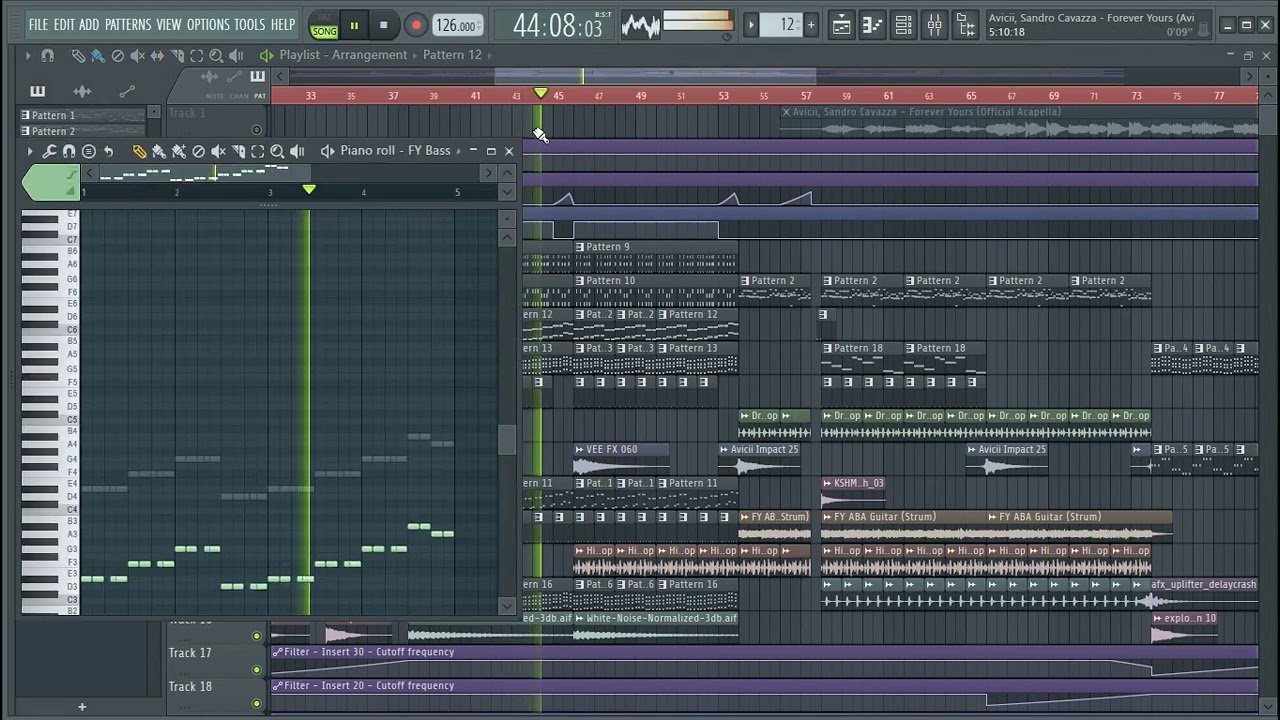
Task: Open the ADD menu
Action: (89, 24)
